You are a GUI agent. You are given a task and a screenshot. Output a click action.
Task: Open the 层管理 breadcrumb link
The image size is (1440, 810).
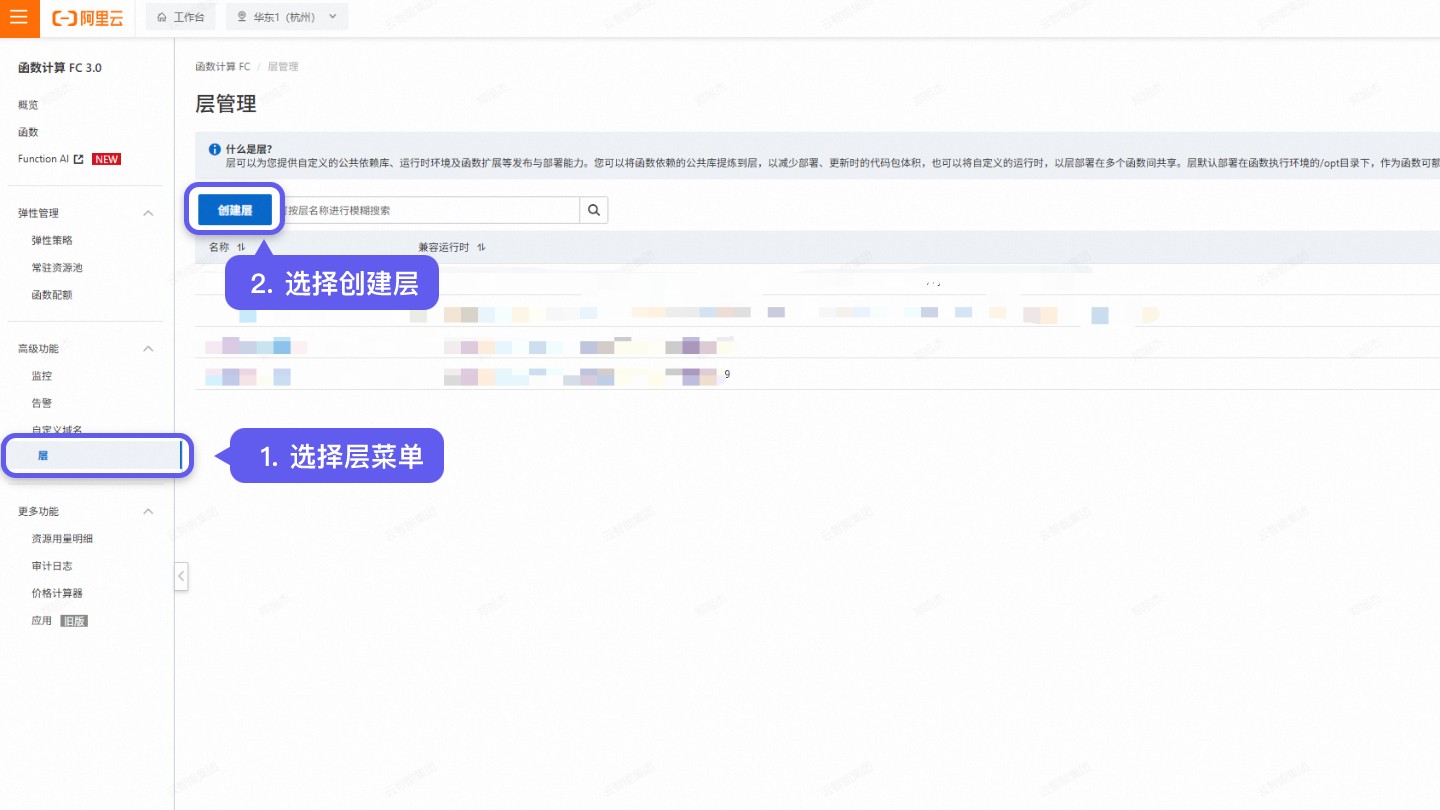point(283,66)
